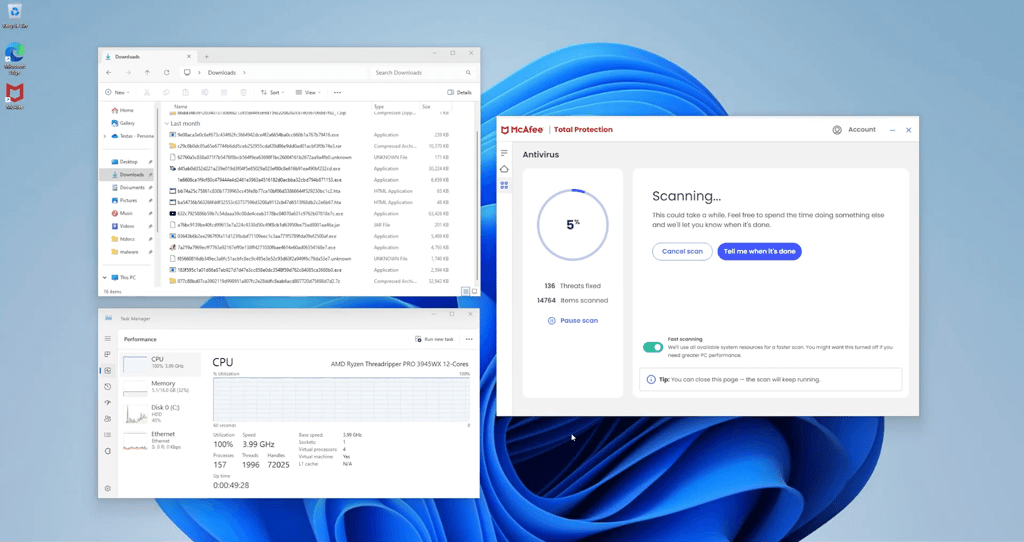Toggle the Details pane in Explorer

(x=459, y=93)
